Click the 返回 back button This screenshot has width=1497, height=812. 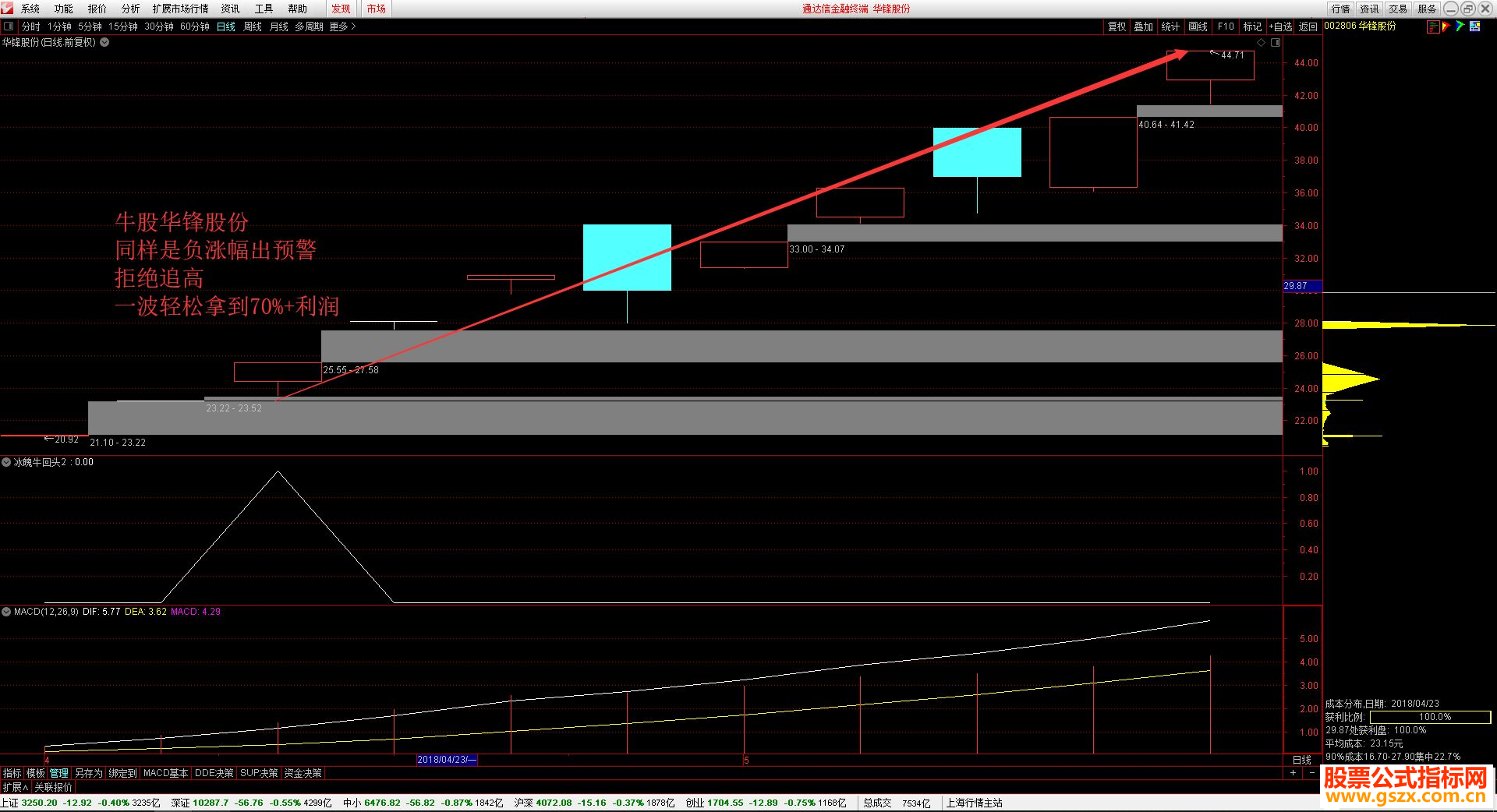pos(1308,26)
